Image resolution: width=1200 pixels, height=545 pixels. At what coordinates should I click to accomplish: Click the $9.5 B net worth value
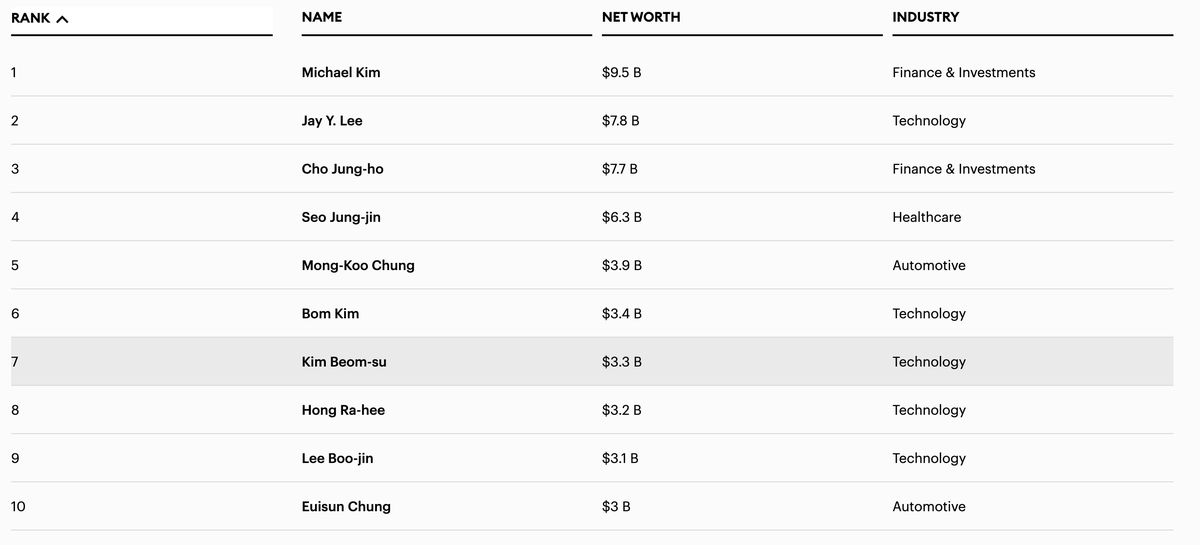[x=621, y=73]
